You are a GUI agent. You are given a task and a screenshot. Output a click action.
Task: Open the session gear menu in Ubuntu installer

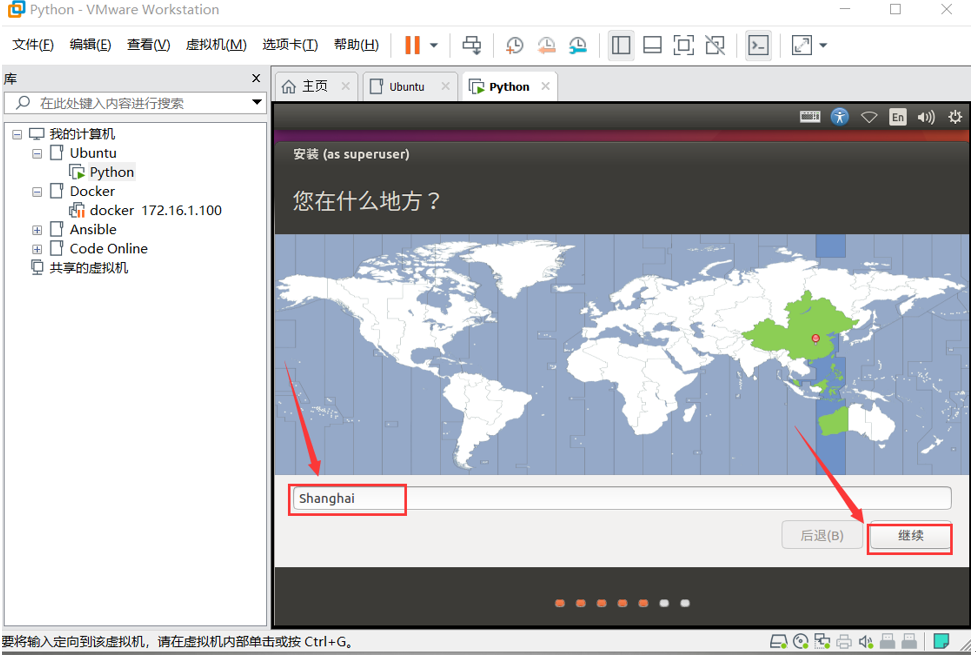(x=955, y=116)
